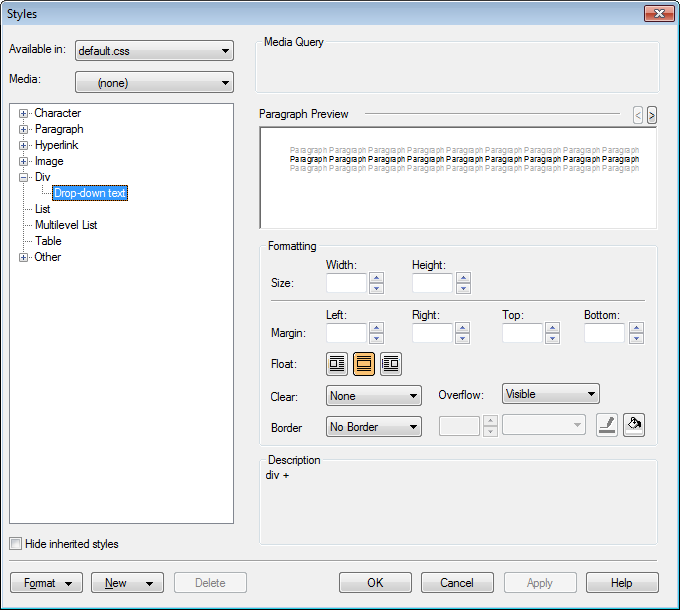Image resolution: width=680 pixels, height=610 pixels.
Task: Expand the Hyperlink style category
Action: (23, 145)
